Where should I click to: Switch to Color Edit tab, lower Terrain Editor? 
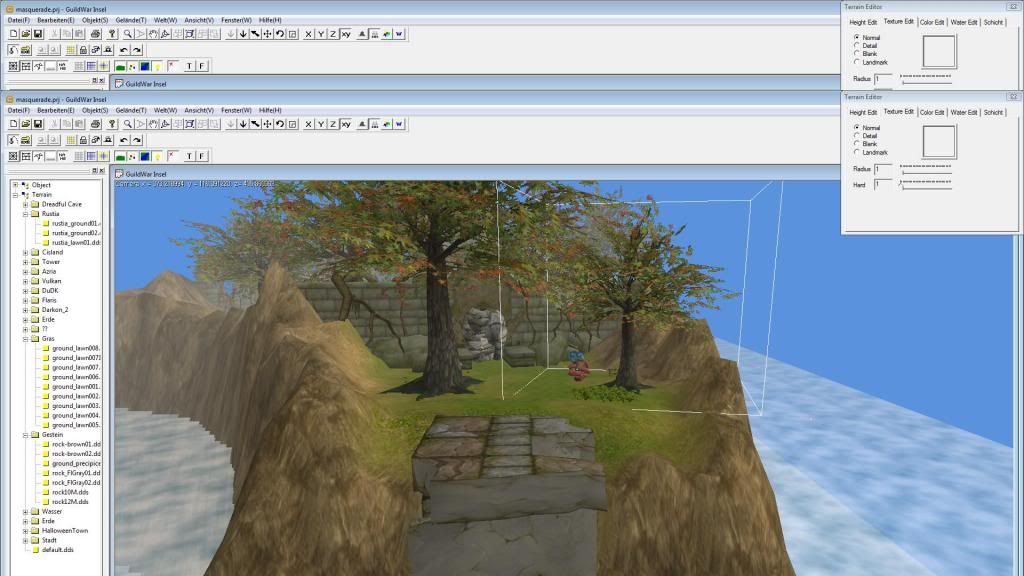coord(932,112)
